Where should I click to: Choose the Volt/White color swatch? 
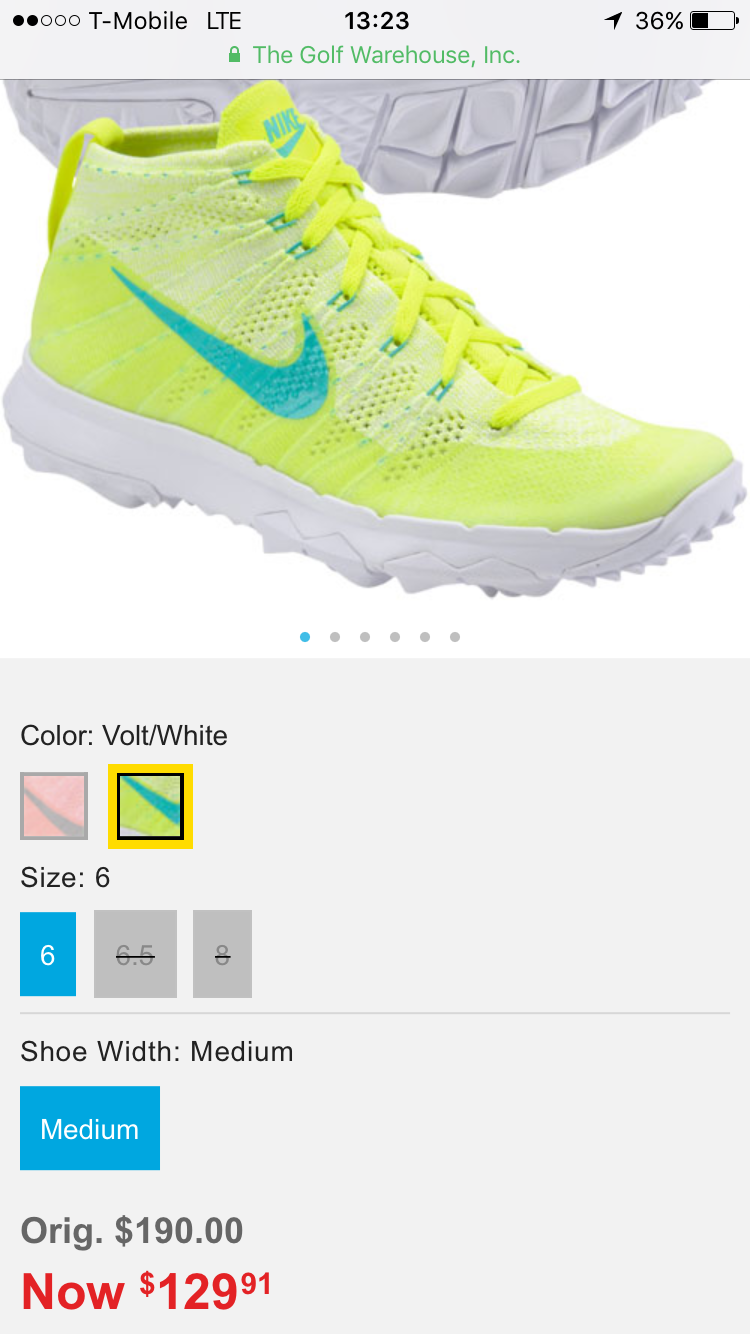click(x=150, y=806)
